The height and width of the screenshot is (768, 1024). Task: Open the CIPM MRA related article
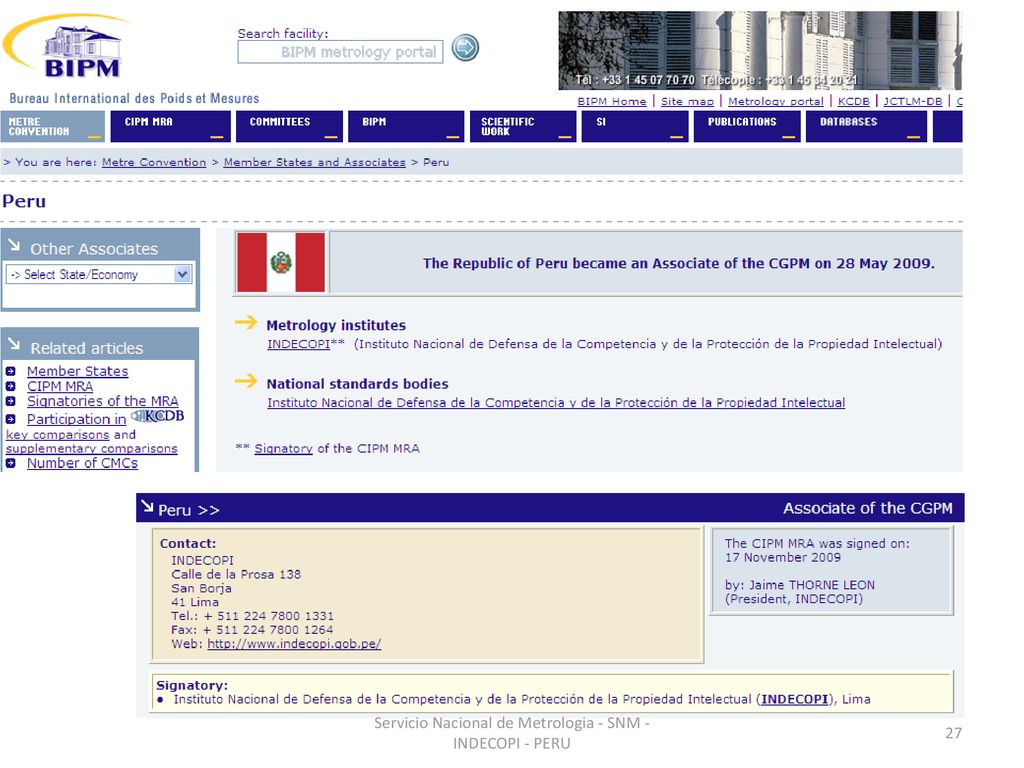60,386
